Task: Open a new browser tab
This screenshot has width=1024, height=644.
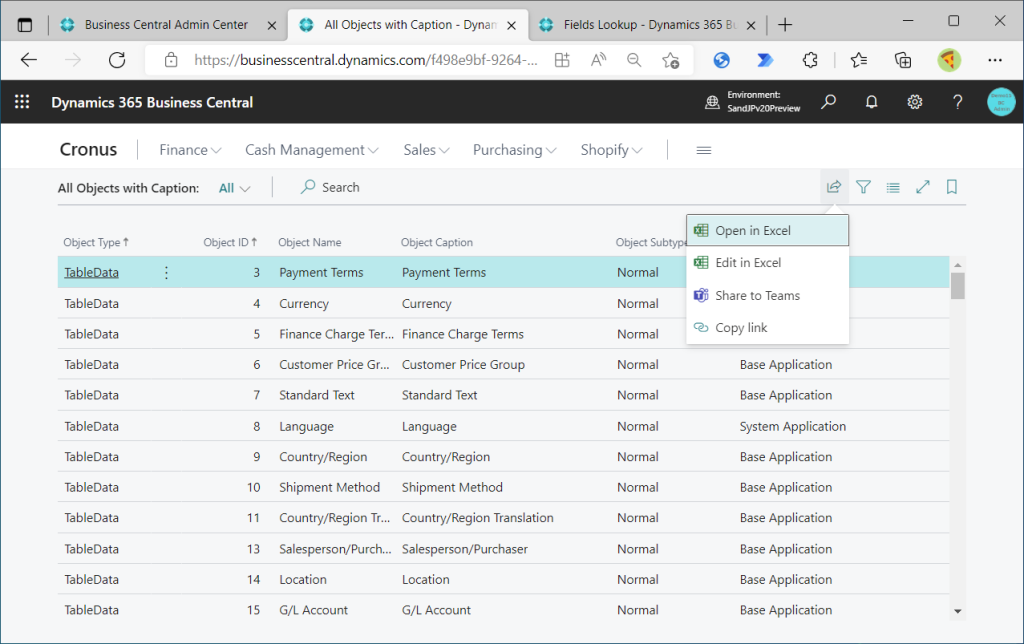Action: 785,25
